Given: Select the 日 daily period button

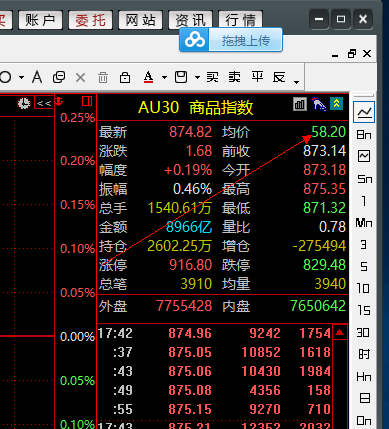Looking at the screenshot, I should click(364, 398).
